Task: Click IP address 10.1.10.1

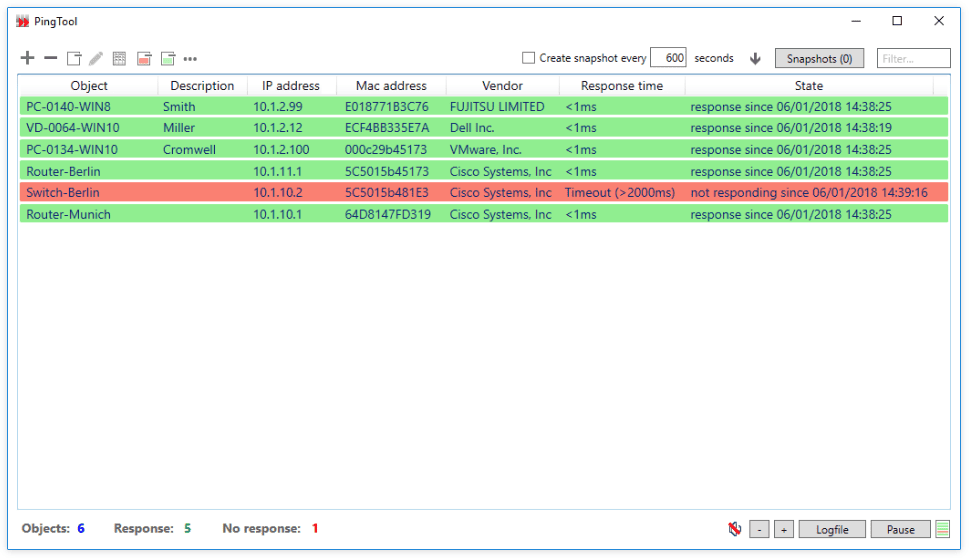Action: [277, 214]
